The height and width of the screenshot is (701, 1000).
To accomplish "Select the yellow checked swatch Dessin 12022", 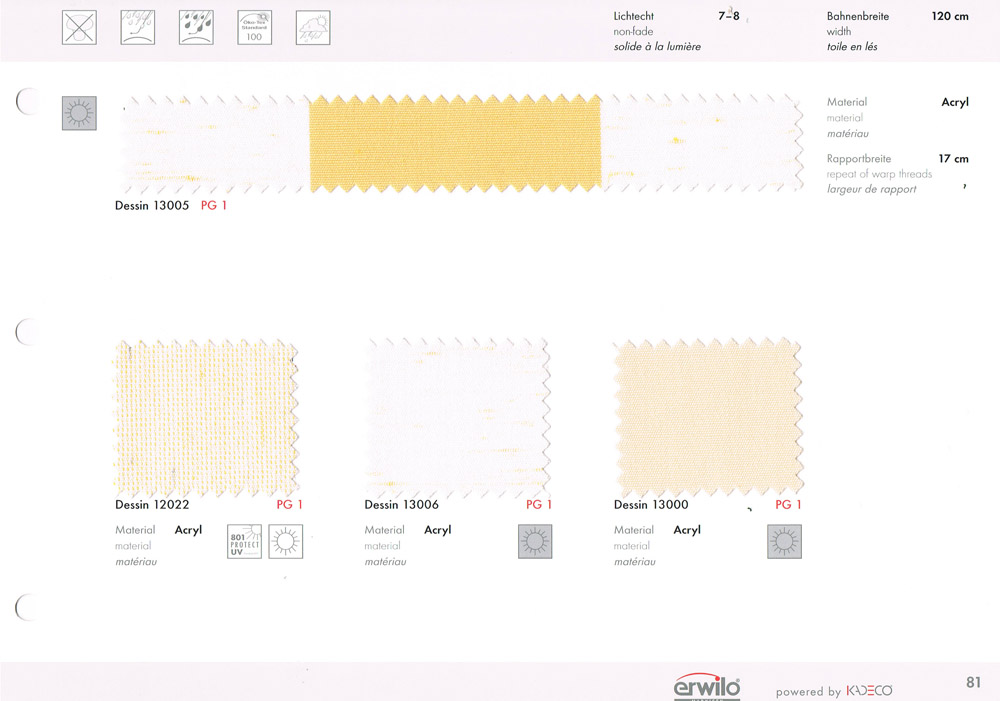I will pos(206,418).
